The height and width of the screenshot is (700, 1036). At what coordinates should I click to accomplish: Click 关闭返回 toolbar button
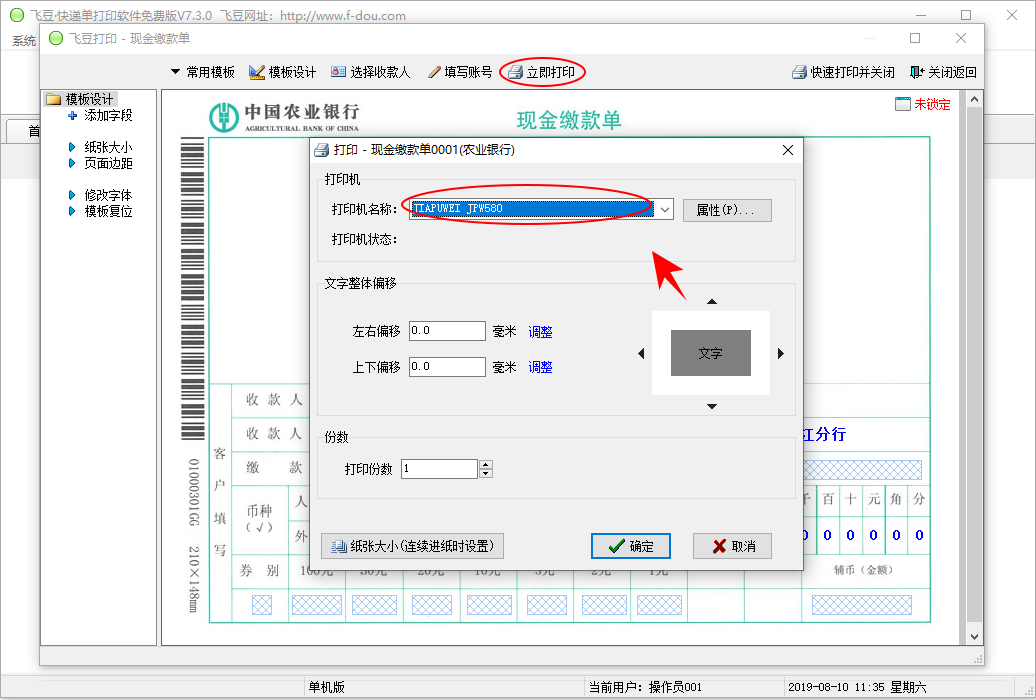click(944, 72)
